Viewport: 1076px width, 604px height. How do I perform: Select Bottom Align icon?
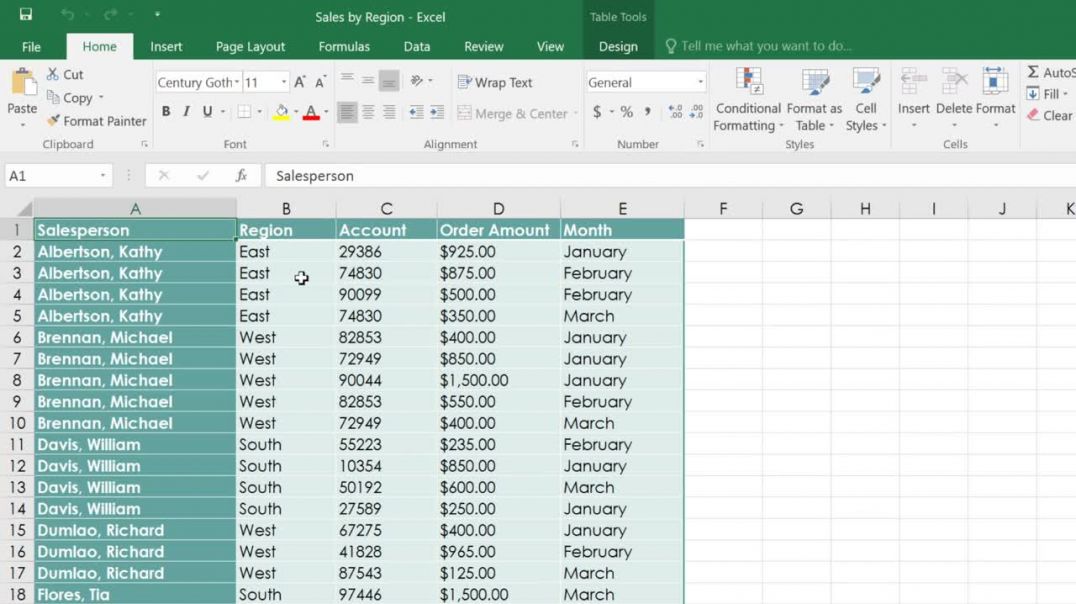[x=388, y=81]
